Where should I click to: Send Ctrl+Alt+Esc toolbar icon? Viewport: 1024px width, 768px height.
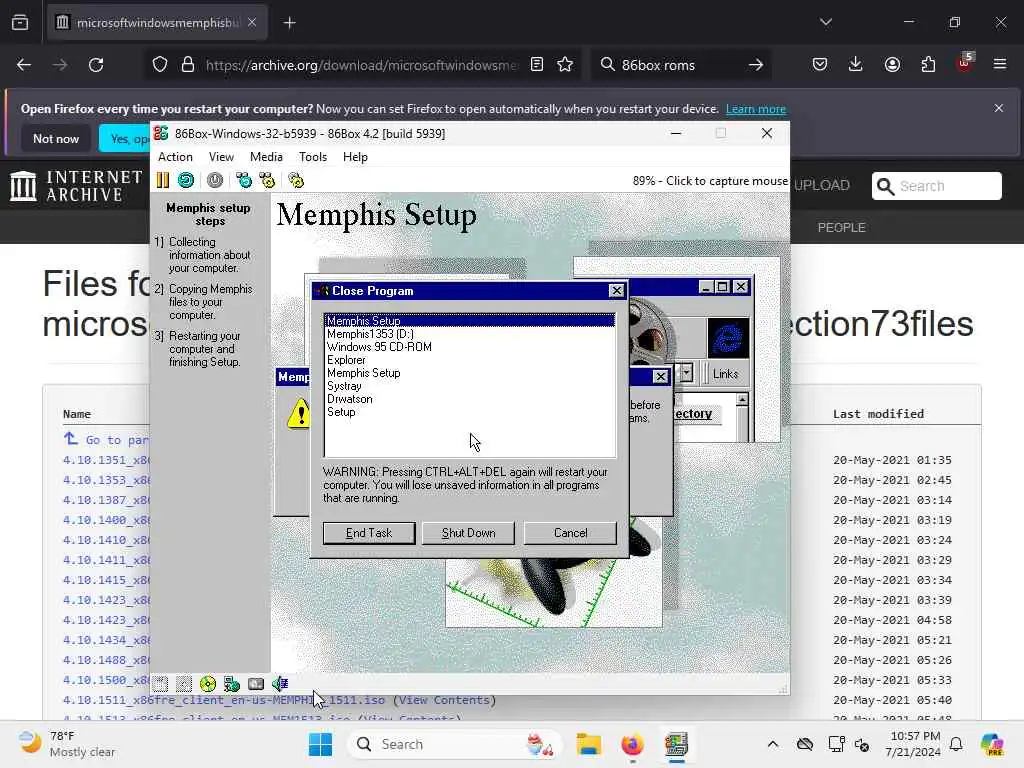click(x=267, y=180)
